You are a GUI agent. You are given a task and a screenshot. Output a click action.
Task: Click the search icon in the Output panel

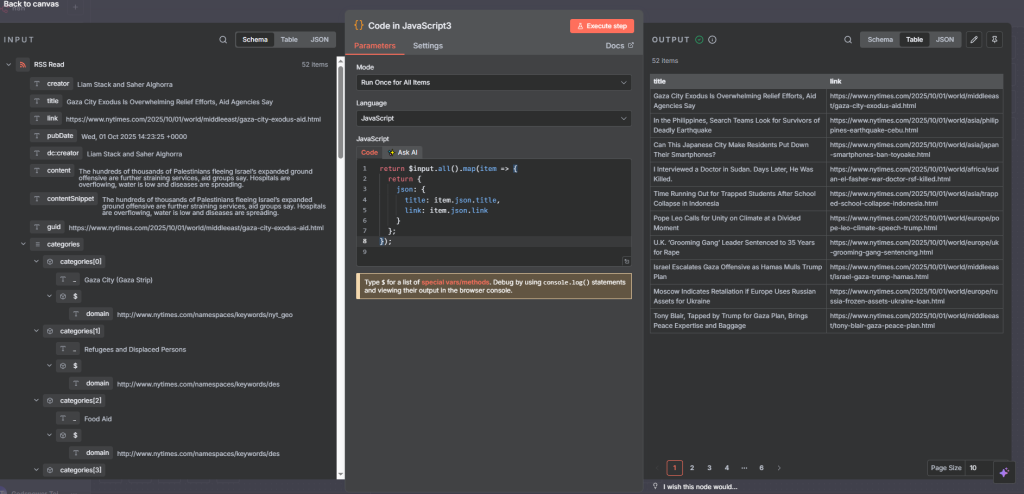coord(849,40)
